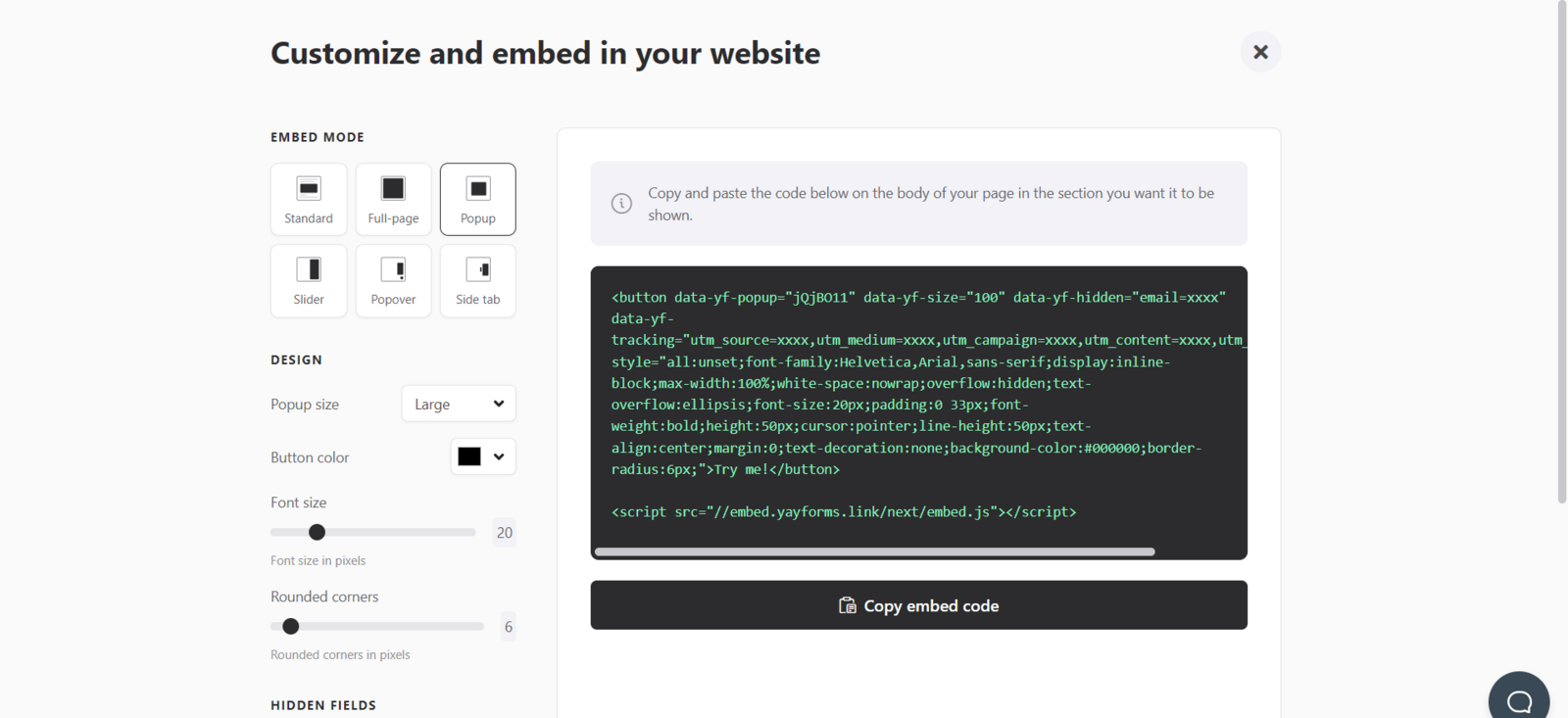Select the Side tab embed icon
Viewport: 1568px width, 718px height.
click(x=478, y=269)
